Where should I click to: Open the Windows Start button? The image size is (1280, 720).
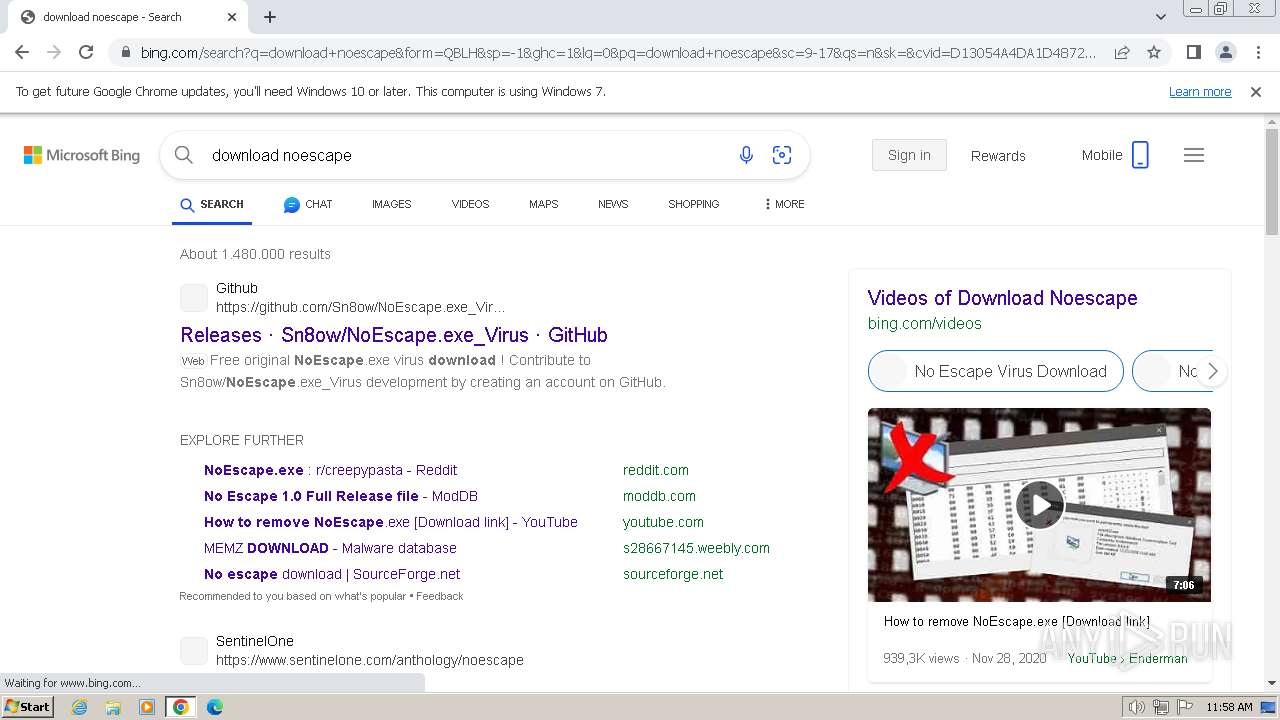(28, 707)
